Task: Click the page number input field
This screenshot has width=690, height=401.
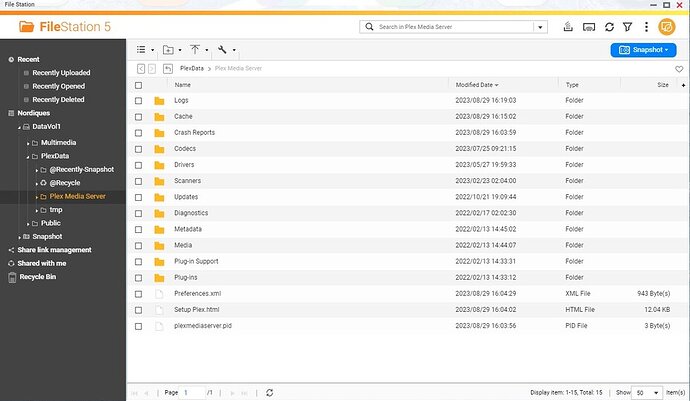Action: coord(193,392)
